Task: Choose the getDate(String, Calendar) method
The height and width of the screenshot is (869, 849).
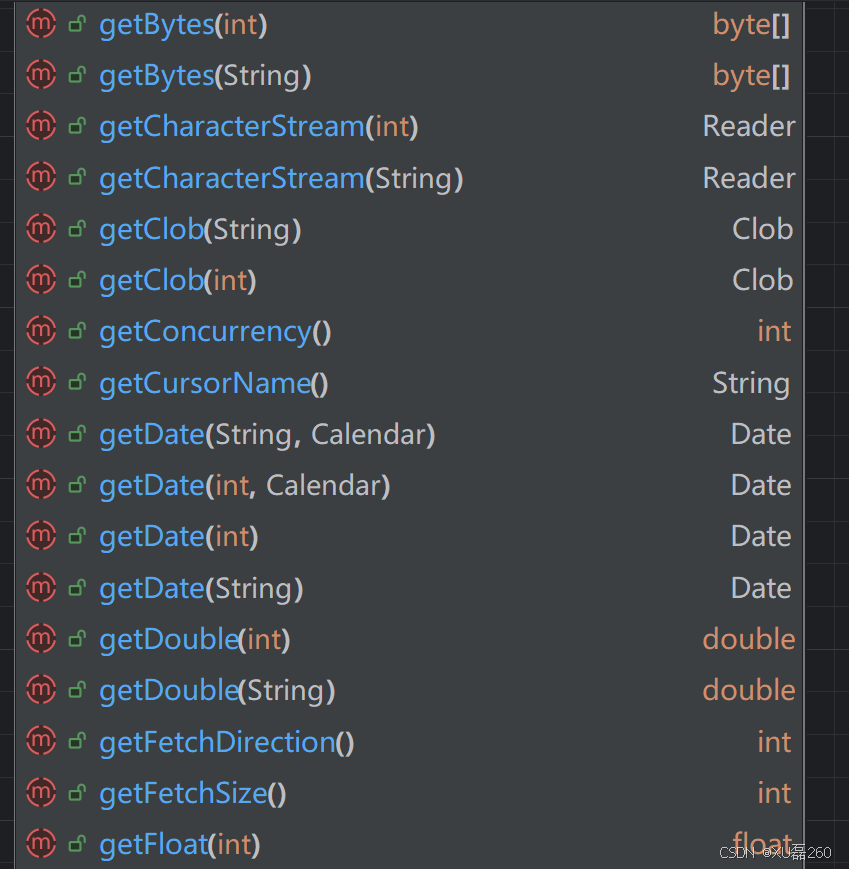Action: click(267, 433)
